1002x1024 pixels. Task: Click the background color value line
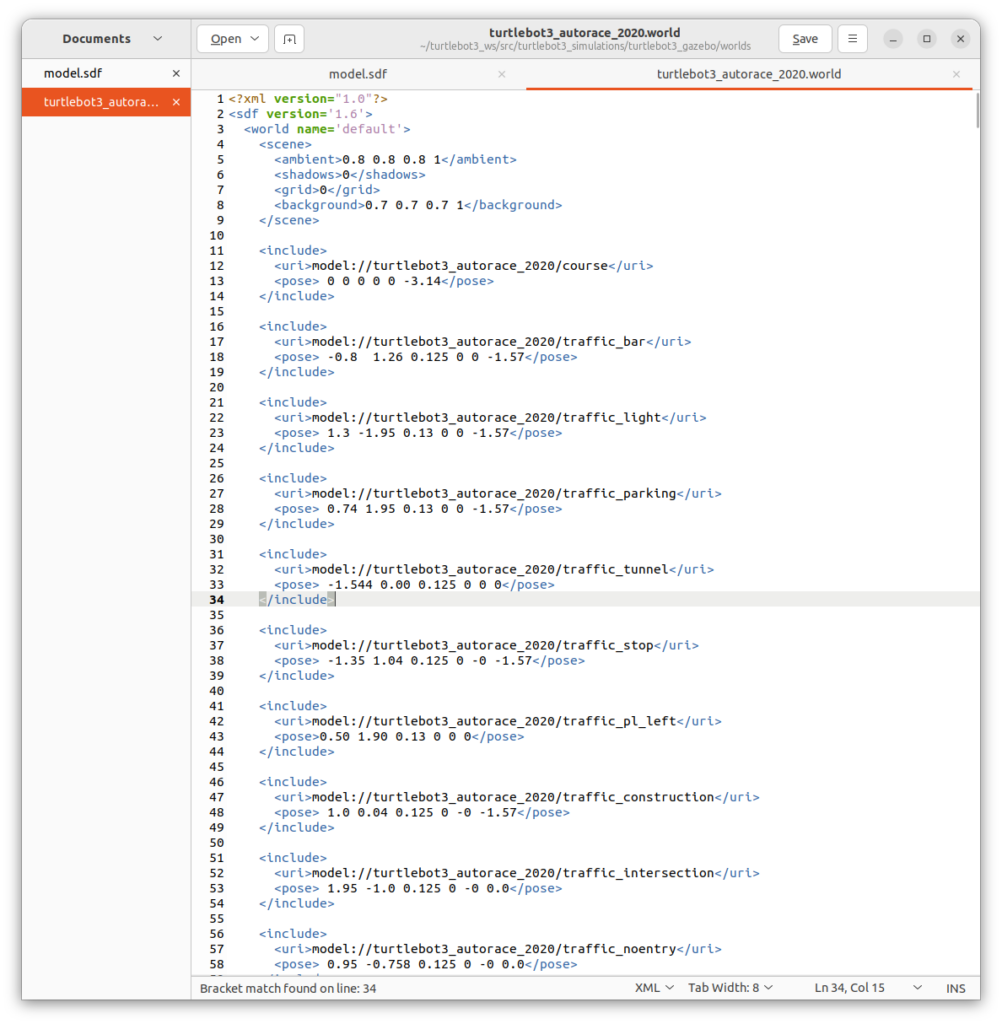[x=418, y=205]
